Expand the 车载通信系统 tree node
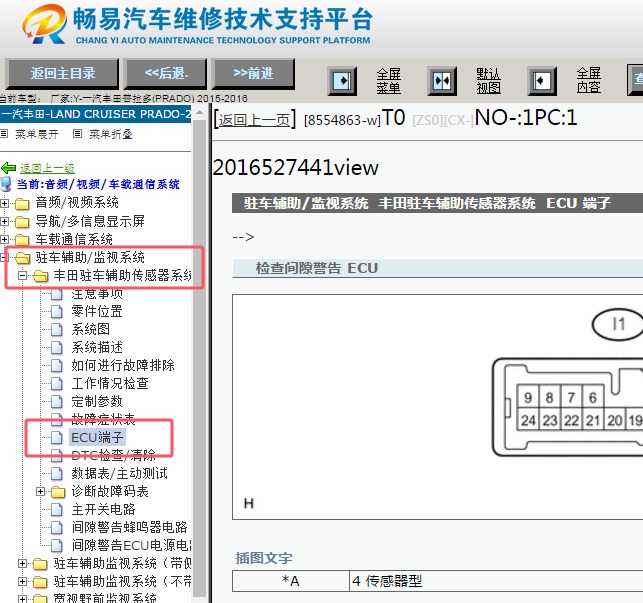Screen dimensions: 643x603 click(5, 239)
